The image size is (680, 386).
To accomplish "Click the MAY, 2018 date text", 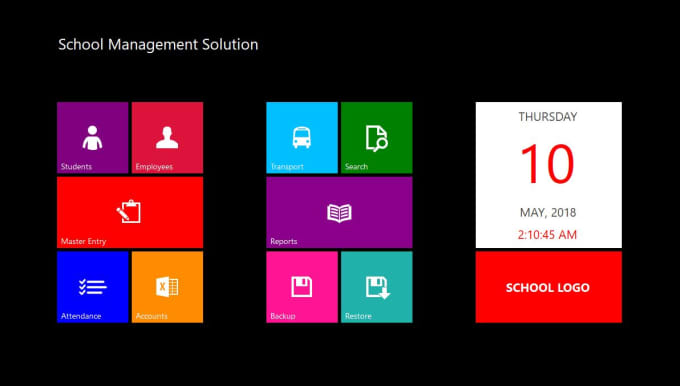I will click(x=548, y=213).
